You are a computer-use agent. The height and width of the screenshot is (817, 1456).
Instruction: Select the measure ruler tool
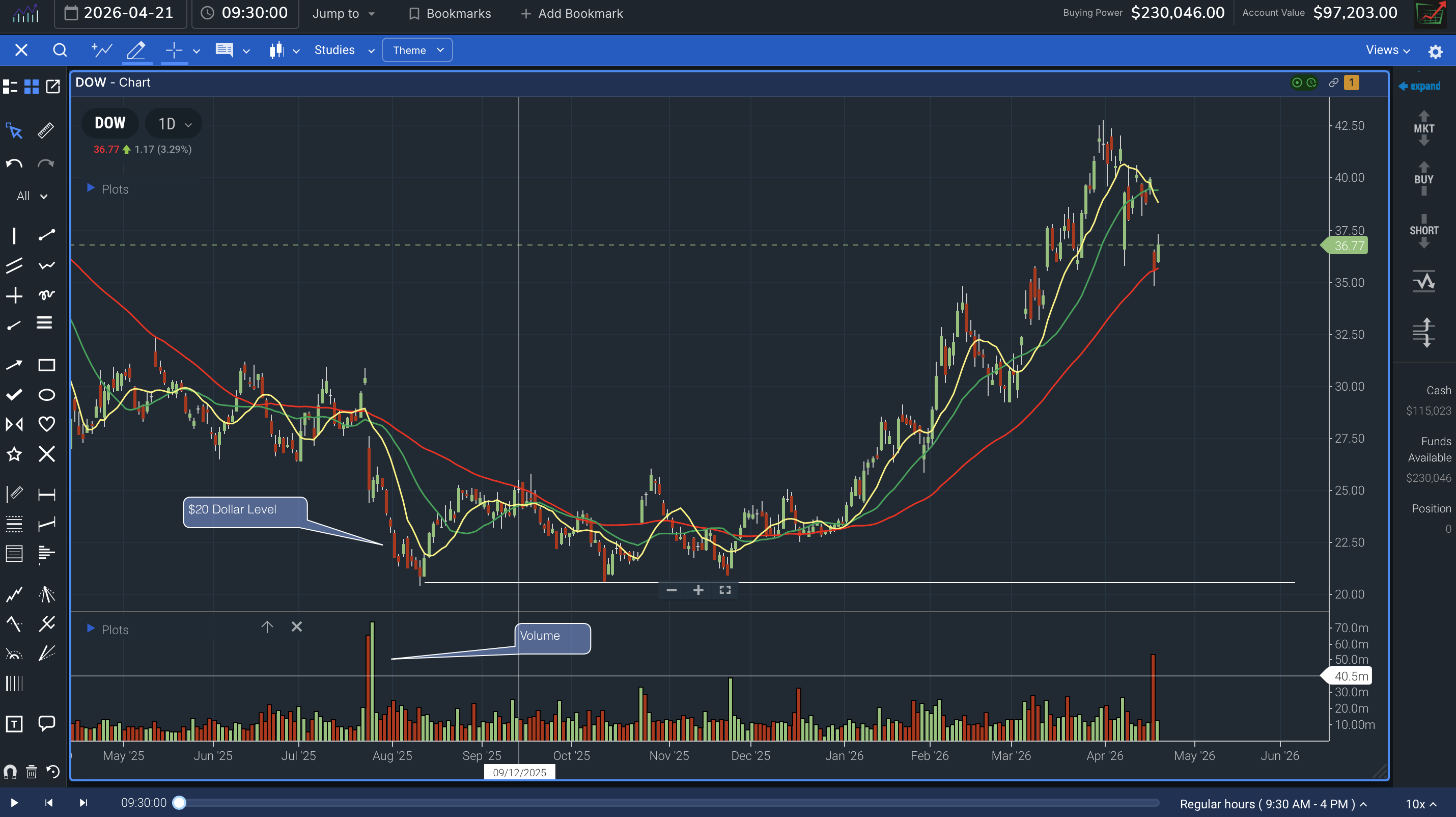click(46, 130)
